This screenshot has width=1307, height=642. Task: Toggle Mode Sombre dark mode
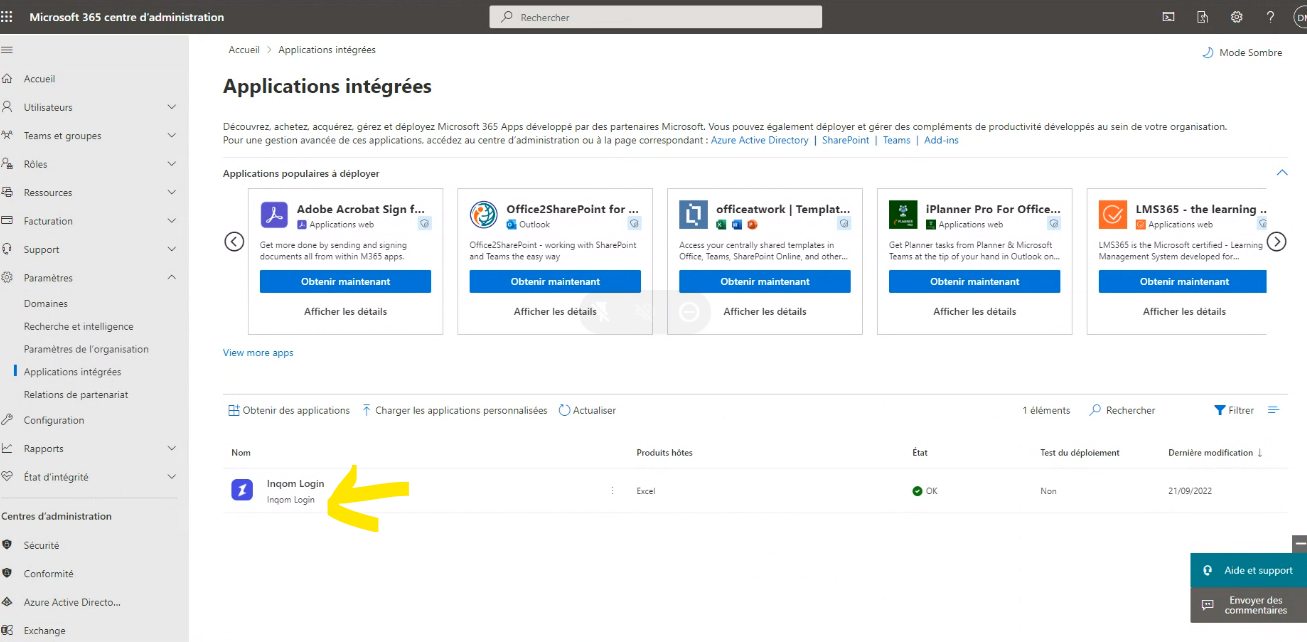1242,53
